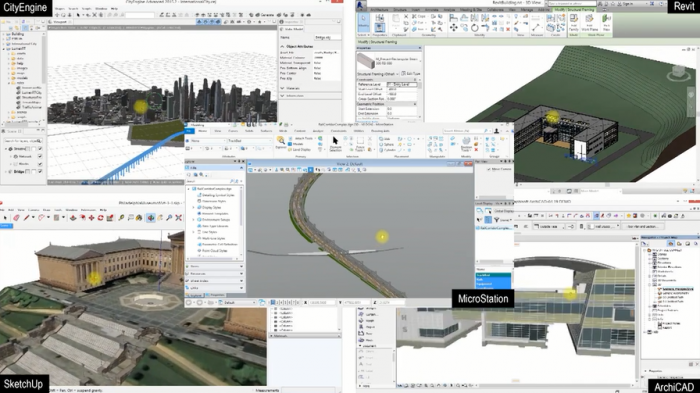Select the SketchUp Pan hand tool
The width and height of the screenshot is (700, 393).
(x=160, y=217)
